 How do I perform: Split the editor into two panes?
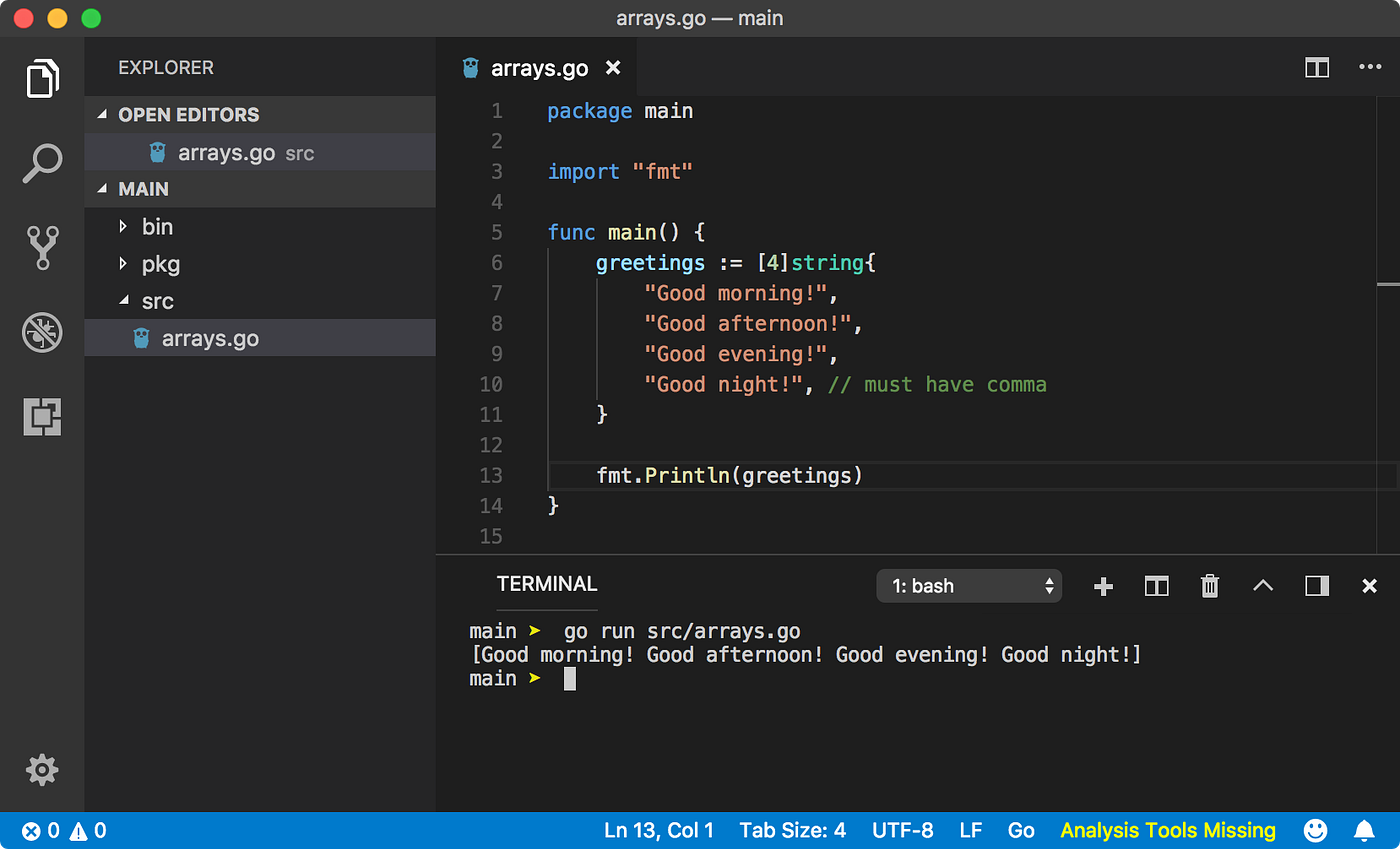1316,68
